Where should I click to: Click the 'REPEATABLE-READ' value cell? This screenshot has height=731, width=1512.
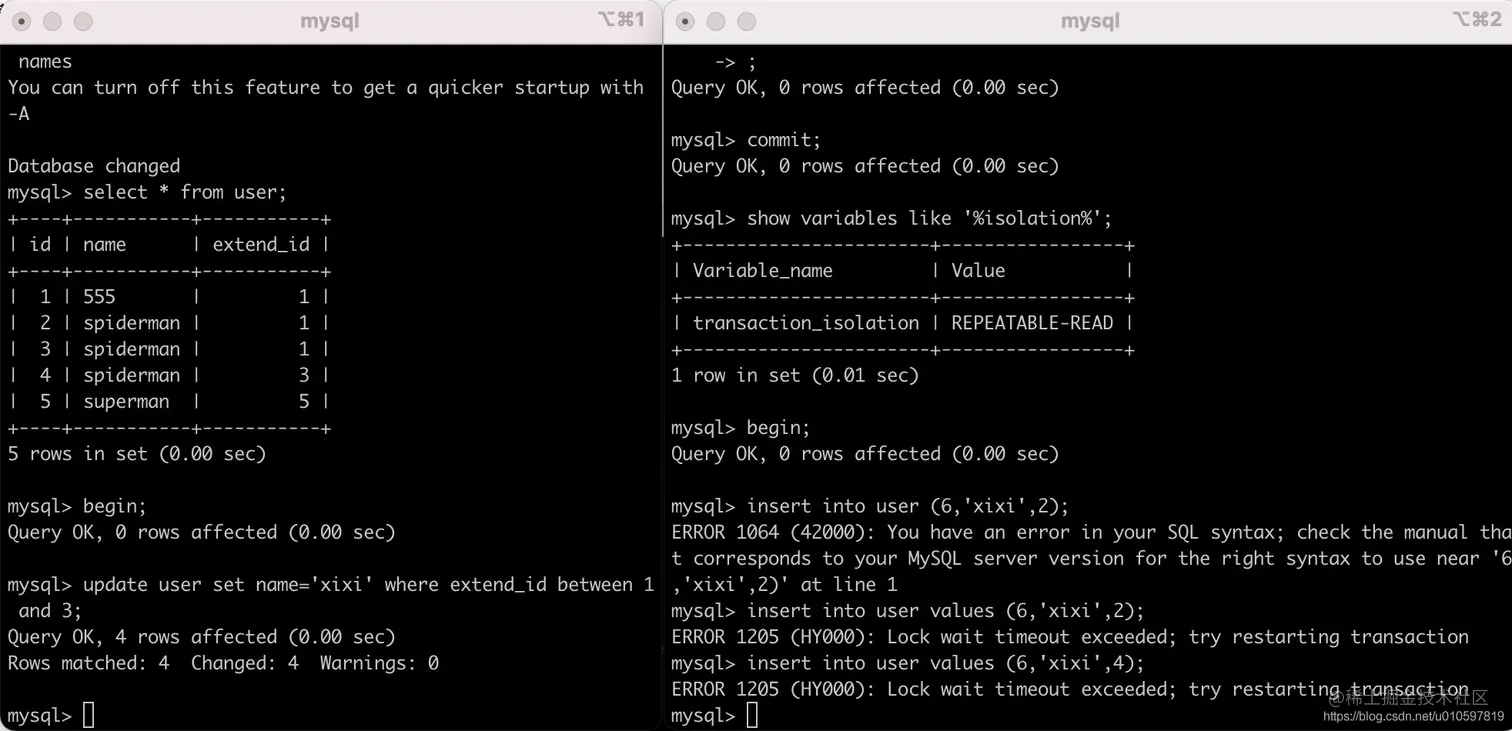coord(1032,323)
